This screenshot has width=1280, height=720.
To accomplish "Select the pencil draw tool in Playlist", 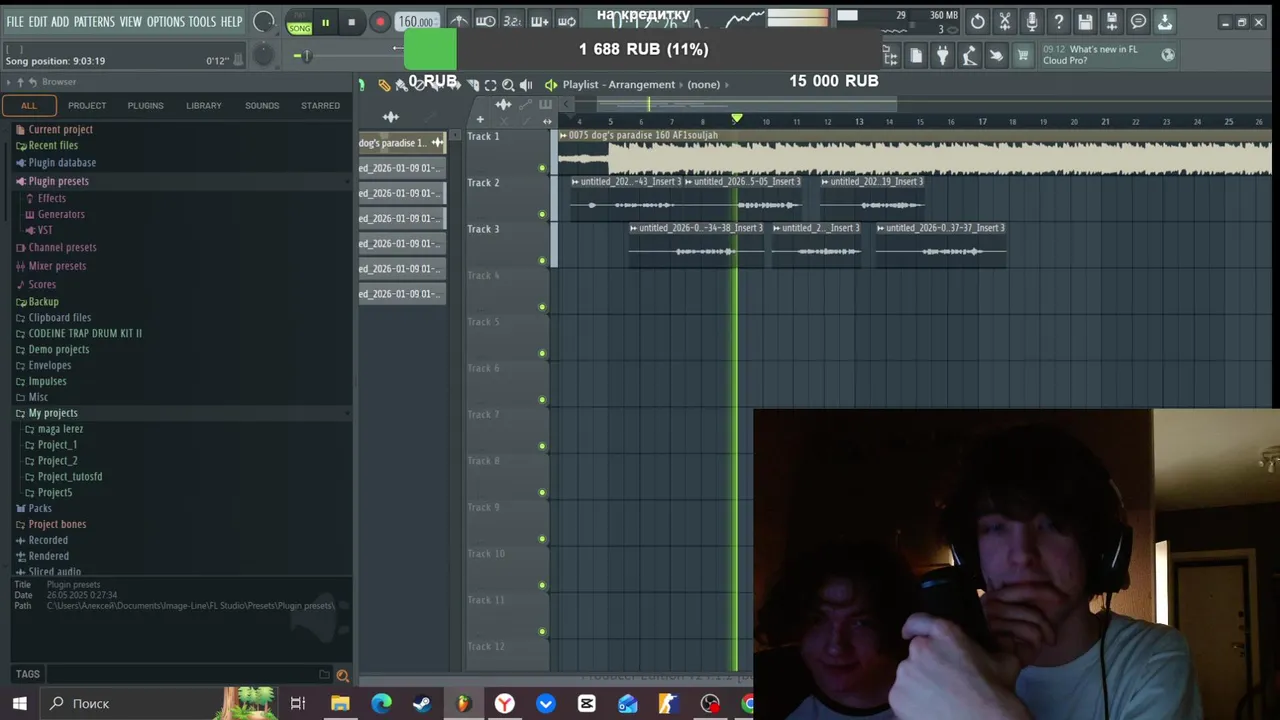I will (384, 85).
